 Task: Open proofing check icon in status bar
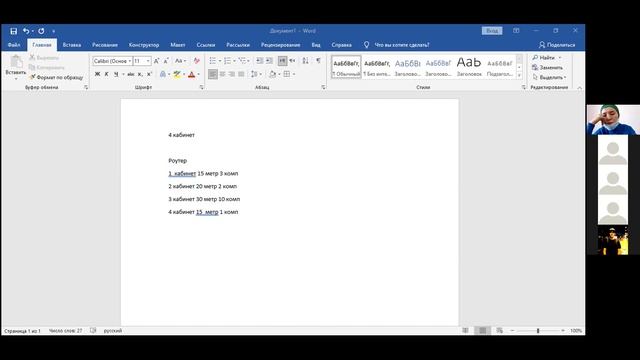click(x=93, y=331)
